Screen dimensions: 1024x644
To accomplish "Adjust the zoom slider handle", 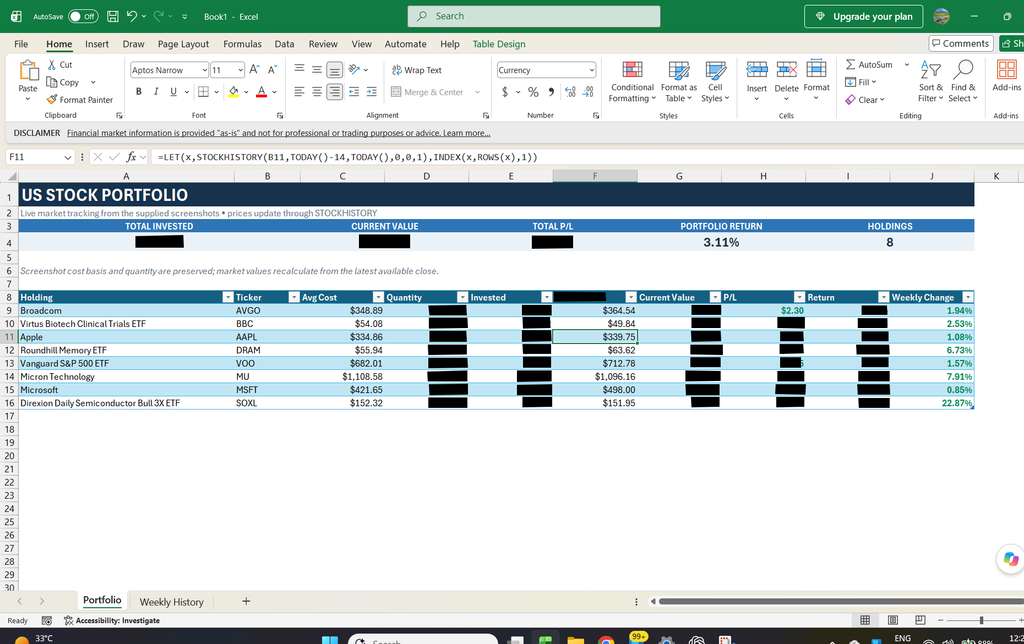I will 981,620.
